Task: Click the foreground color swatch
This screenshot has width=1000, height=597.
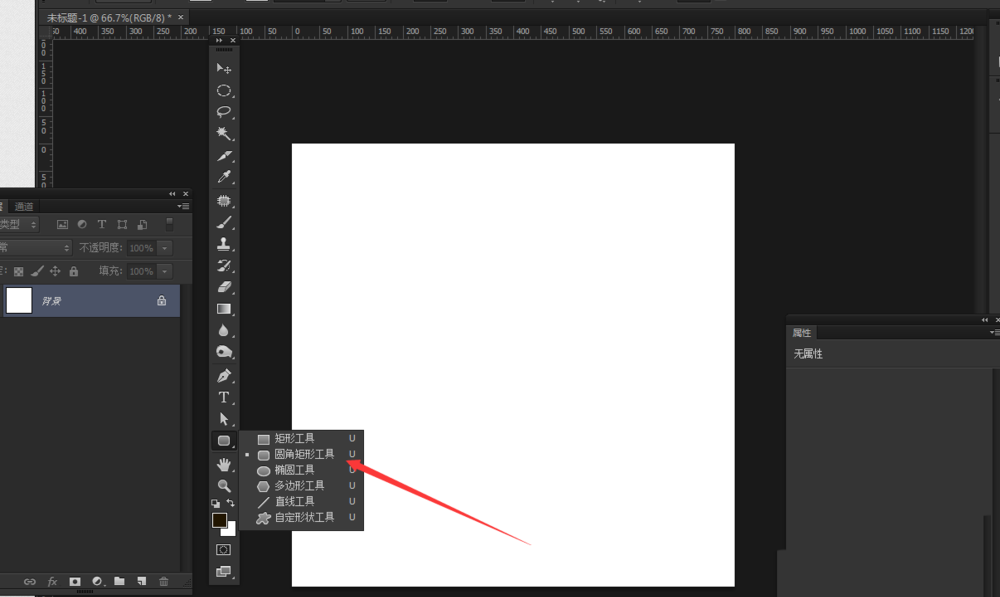Action: 219,520
